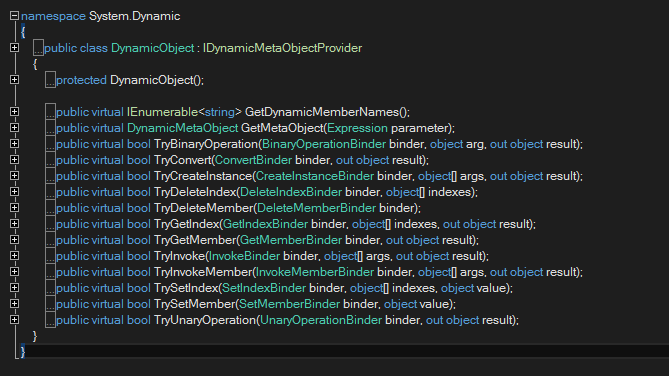Open collapsed ellipsis box before protected DynamicObject()
This screenshot has height=376, width=669.
50,80
